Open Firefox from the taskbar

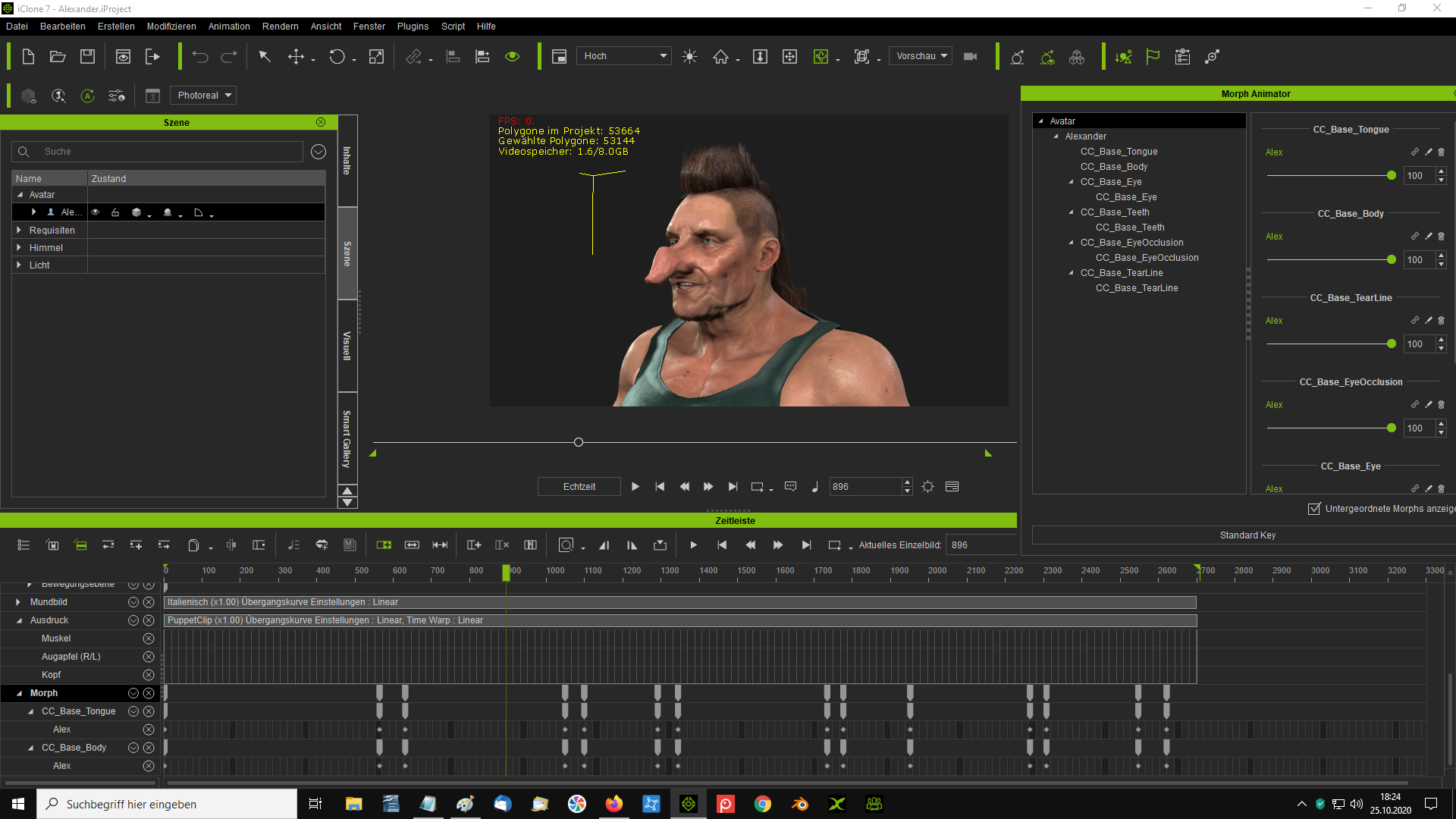(613, 804)
